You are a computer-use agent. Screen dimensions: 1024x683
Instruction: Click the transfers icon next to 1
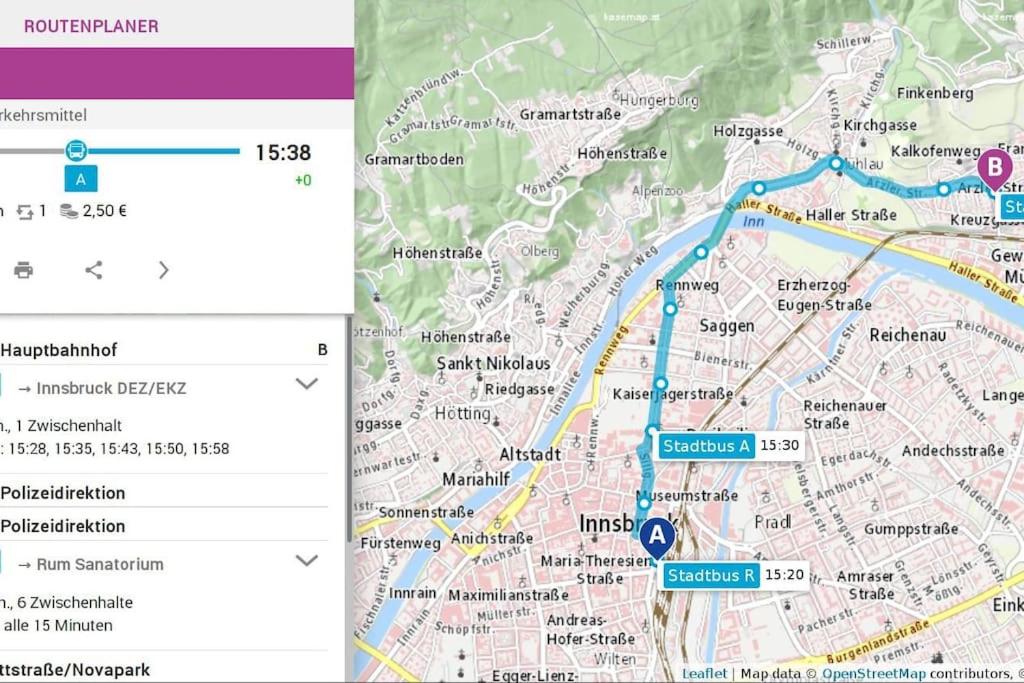pos(25,212)
